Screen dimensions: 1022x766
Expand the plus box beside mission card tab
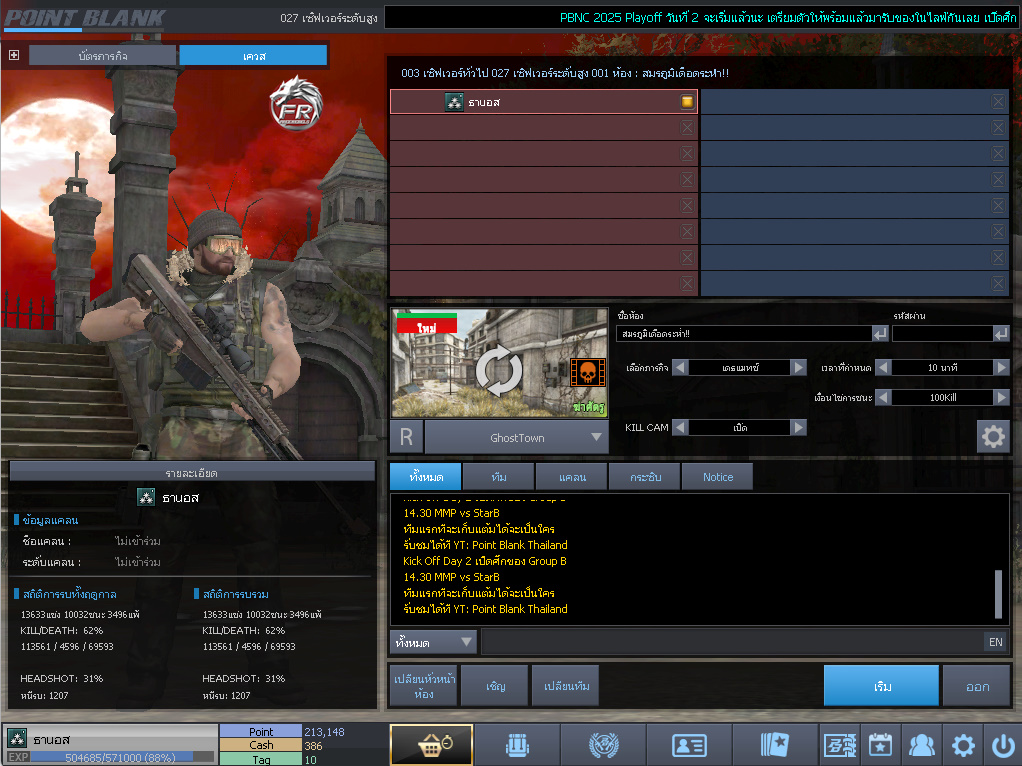click(x=14, y=55)
